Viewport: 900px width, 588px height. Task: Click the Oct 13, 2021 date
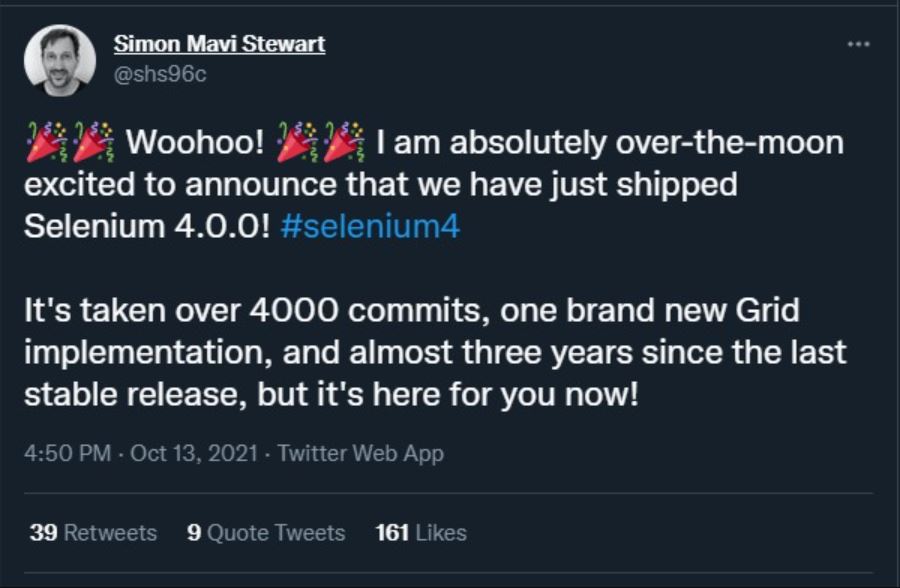(x=194, y=453)
